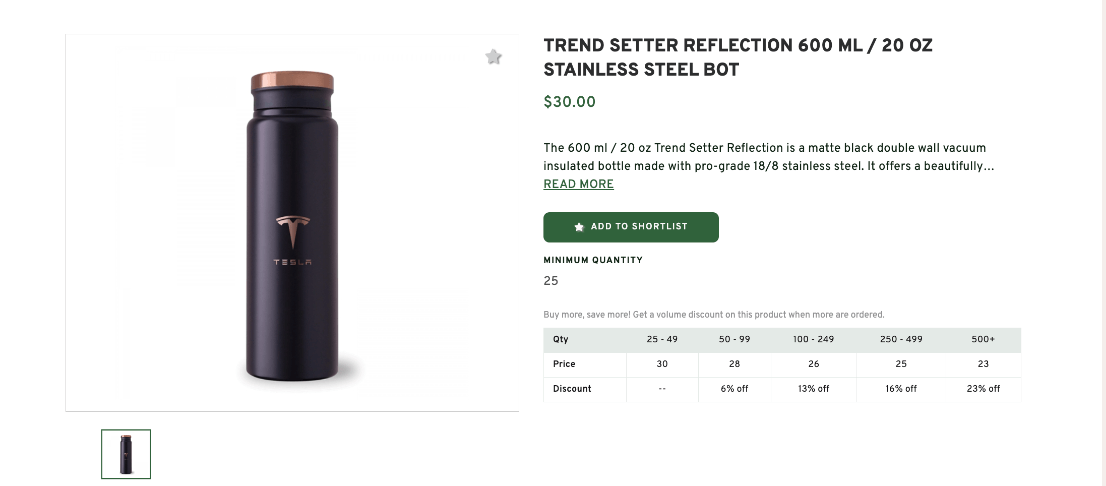Click the copper cap of the bottle
Image resolution: width=1106 pixels, height=486 pixels.
click(292, 82)
